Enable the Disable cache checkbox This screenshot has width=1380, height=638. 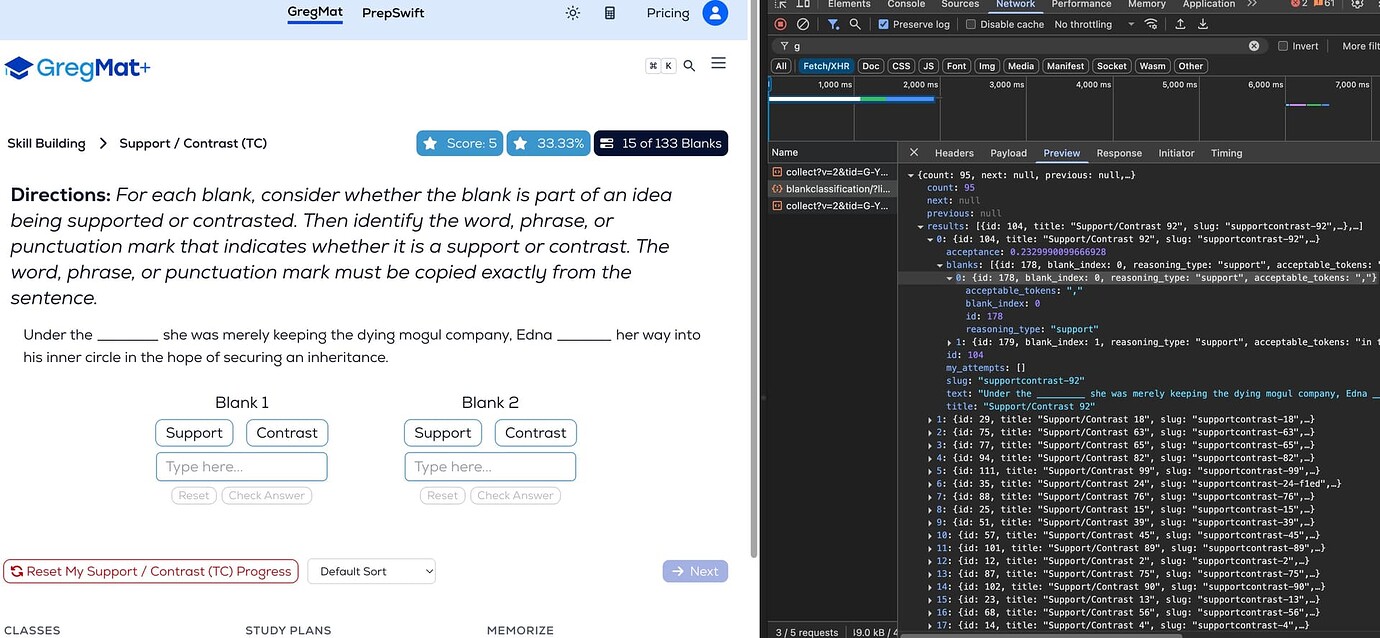click(x=970, y=24)
